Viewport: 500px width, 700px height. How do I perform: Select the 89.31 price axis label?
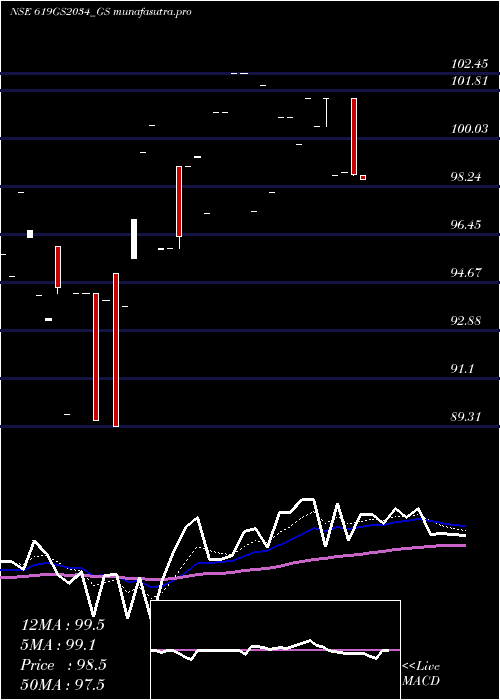click(x=466, y=417)
